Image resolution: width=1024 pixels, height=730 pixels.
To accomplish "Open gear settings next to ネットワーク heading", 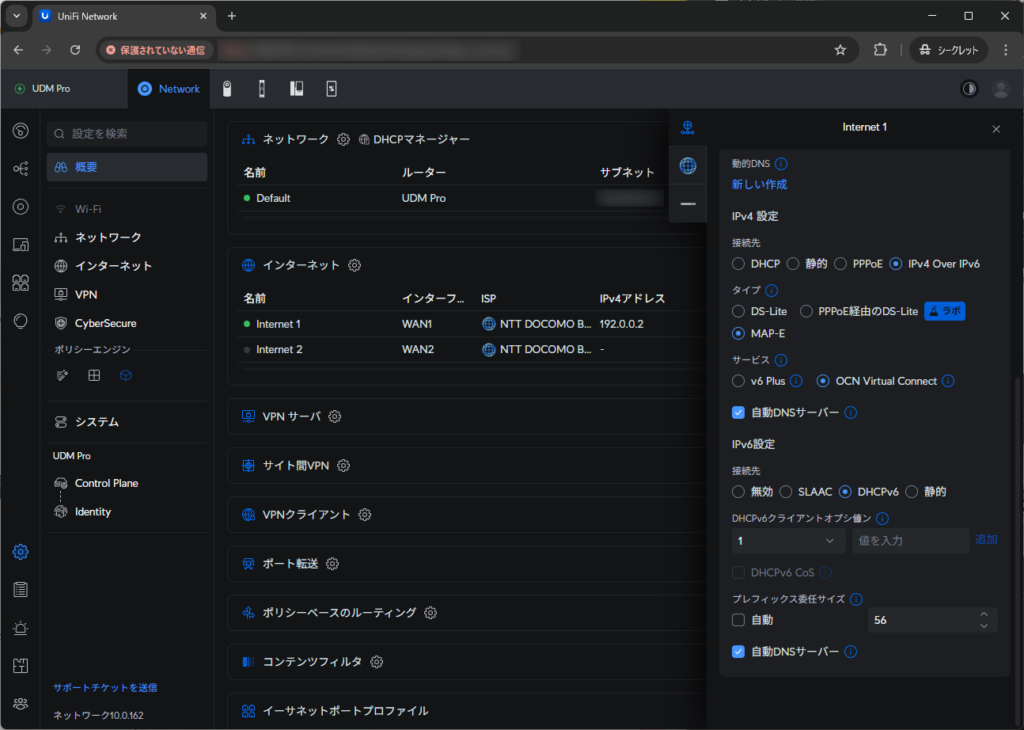I will (x=343, y=139).
